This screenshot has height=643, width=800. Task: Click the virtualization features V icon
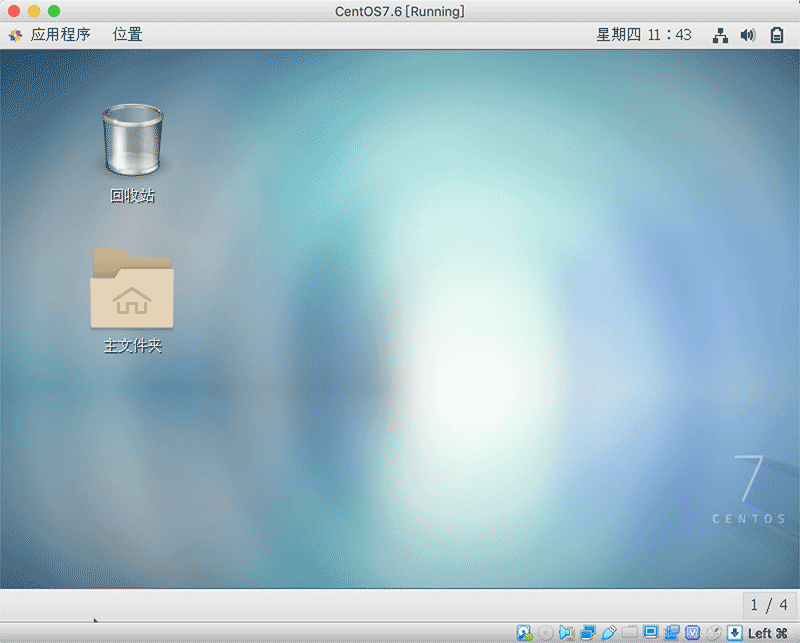tap(694, 632)
